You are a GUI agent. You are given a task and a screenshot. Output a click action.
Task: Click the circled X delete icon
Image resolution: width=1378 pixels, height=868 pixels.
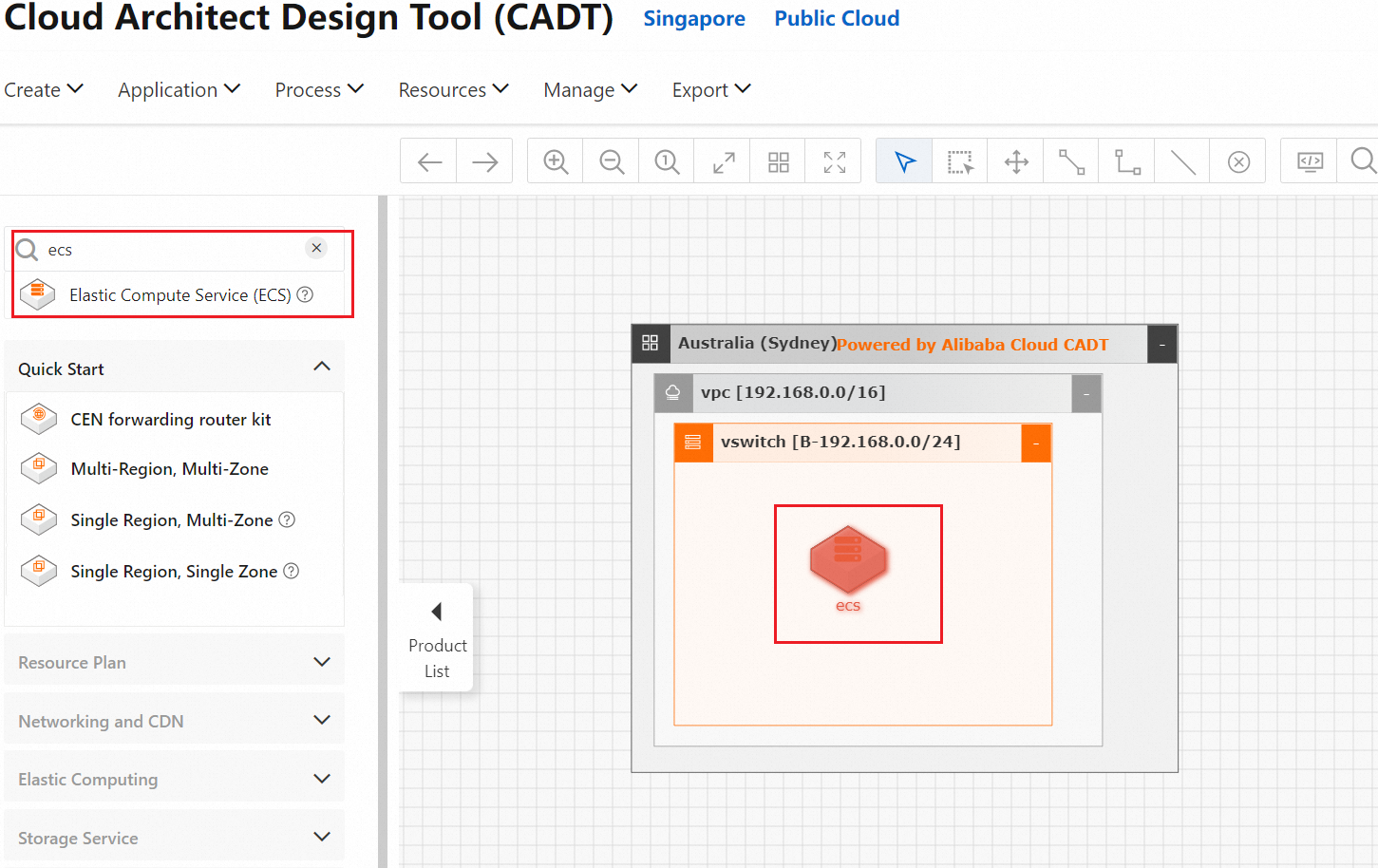pyautogui.click(x=1238, y=161)
